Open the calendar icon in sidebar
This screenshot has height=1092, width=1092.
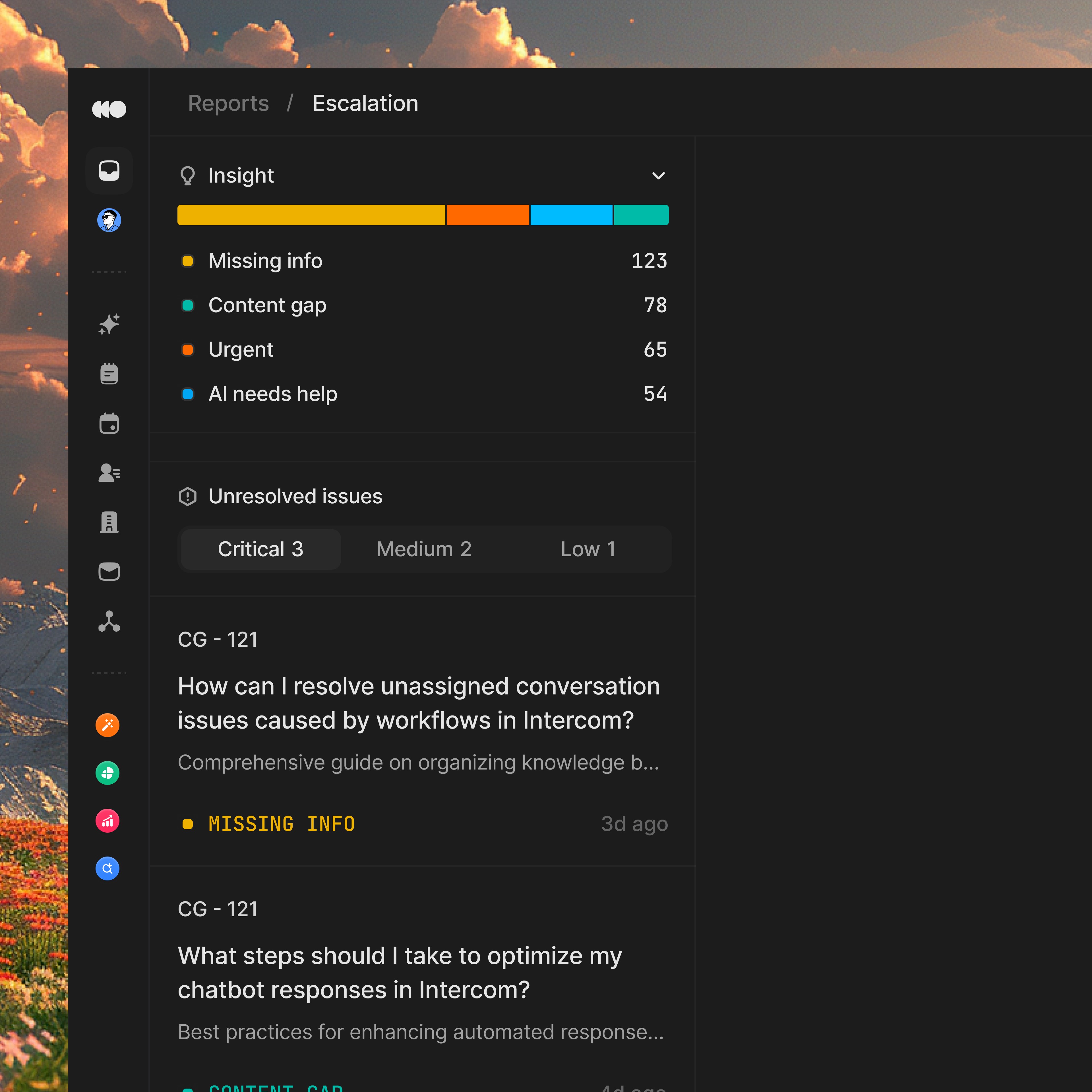click(109, 423)
